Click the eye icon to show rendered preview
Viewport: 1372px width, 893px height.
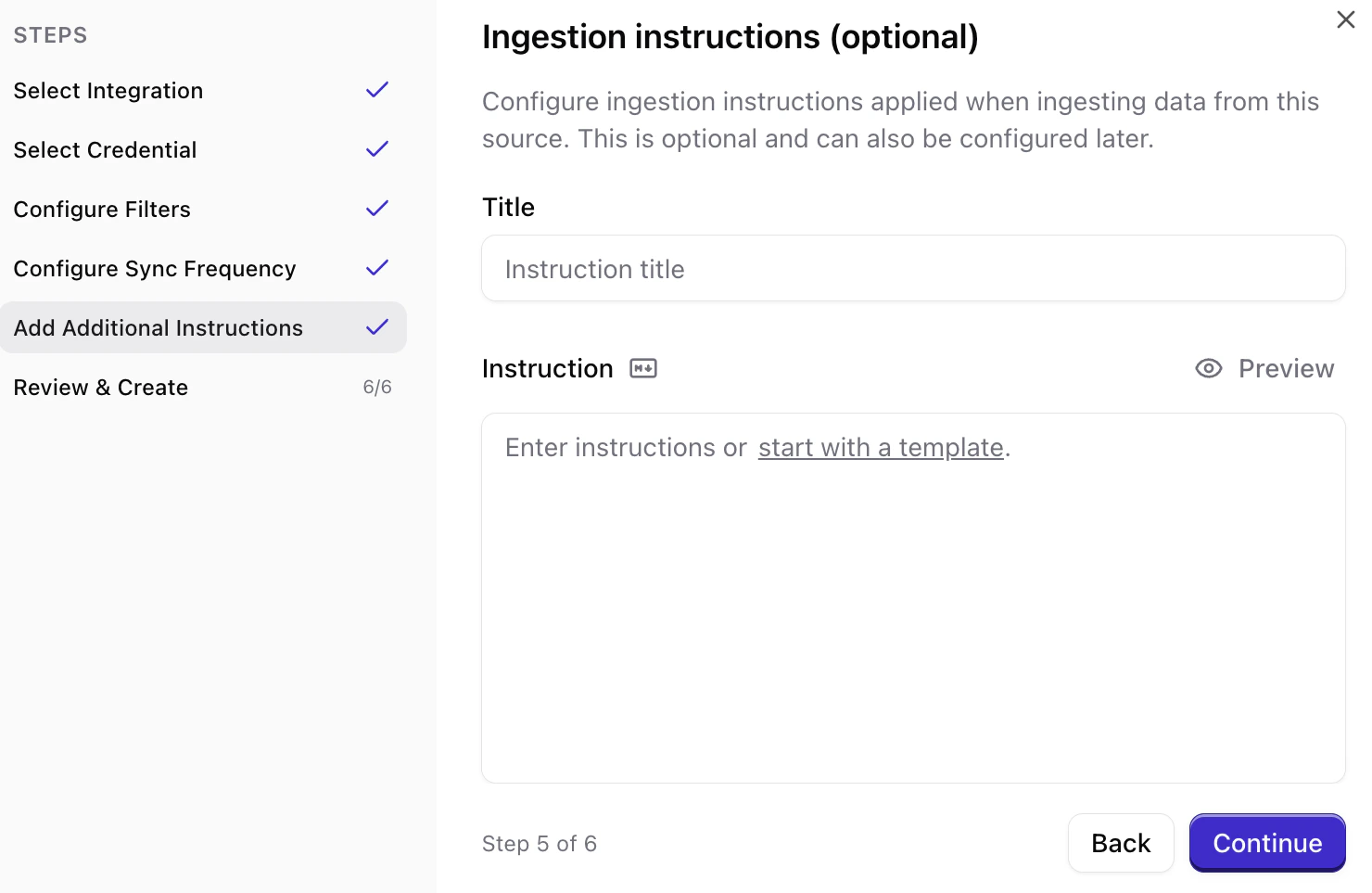coord(1208,368)
